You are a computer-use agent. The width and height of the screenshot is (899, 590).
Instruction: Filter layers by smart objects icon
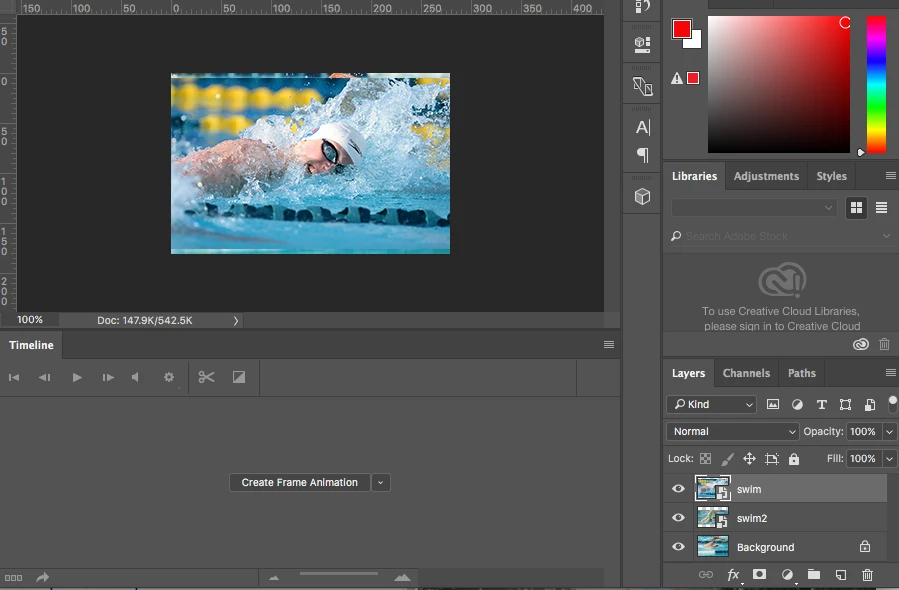pyautogui.click(x=870, y=404)
